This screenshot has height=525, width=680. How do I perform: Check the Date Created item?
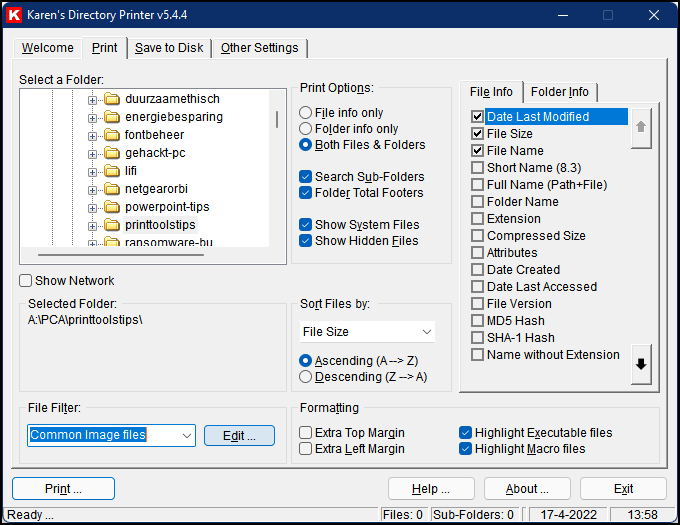pos(477,270)
